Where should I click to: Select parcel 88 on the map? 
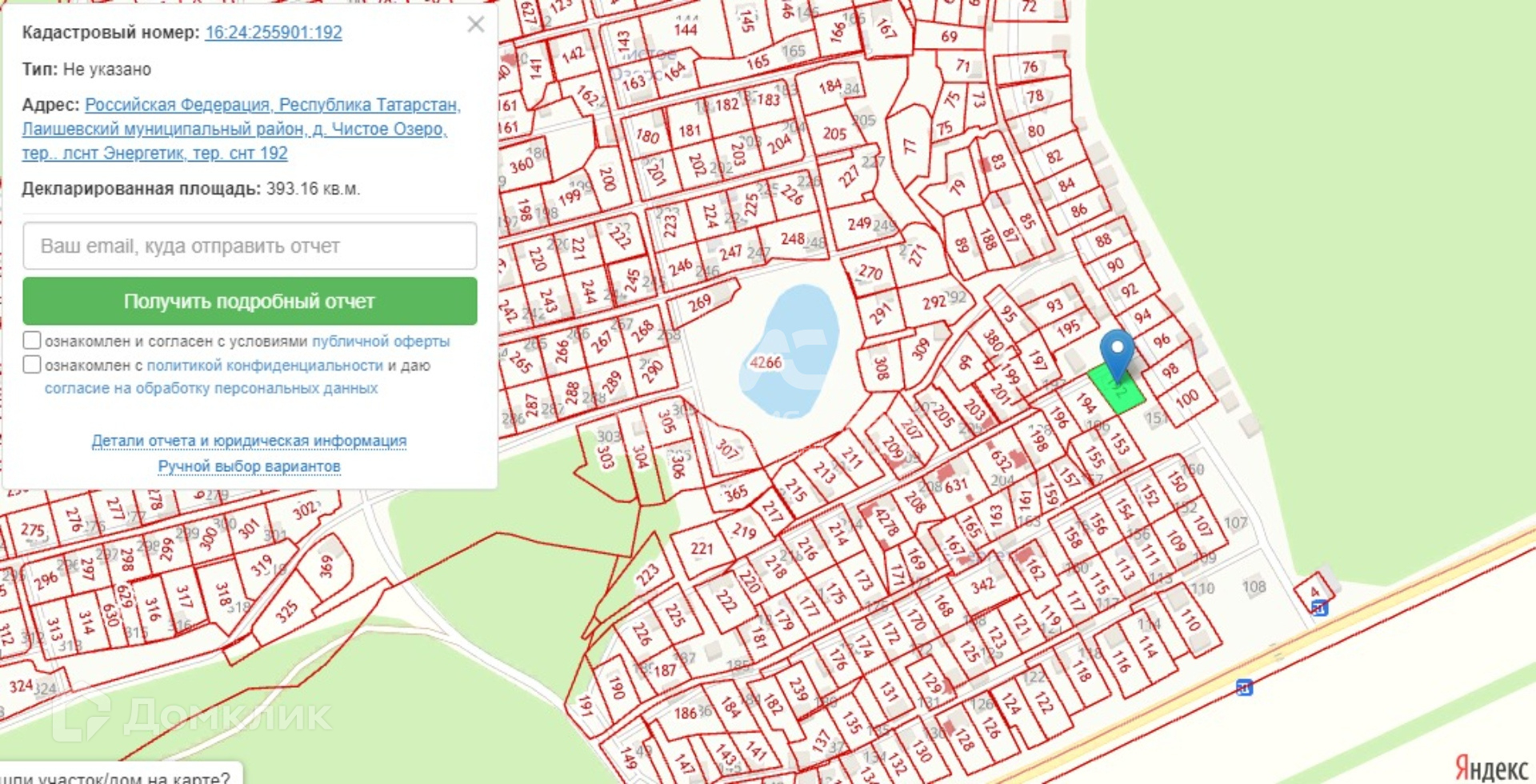(1103, 241)
